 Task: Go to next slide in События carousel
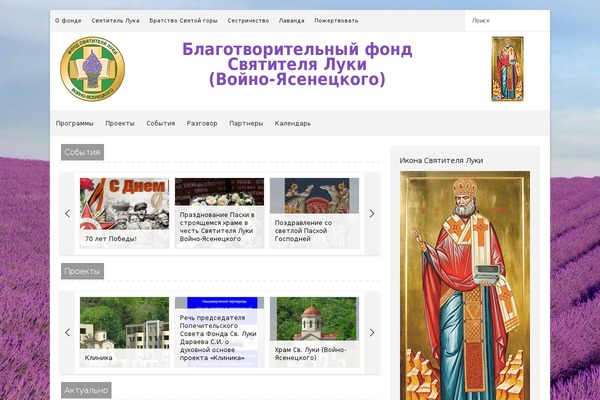coord(372,214)
